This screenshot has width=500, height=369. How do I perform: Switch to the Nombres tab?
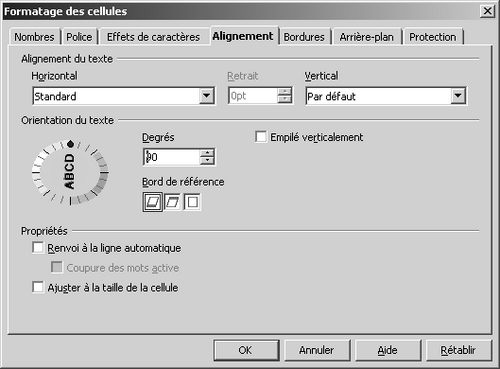tap(34, 37)
